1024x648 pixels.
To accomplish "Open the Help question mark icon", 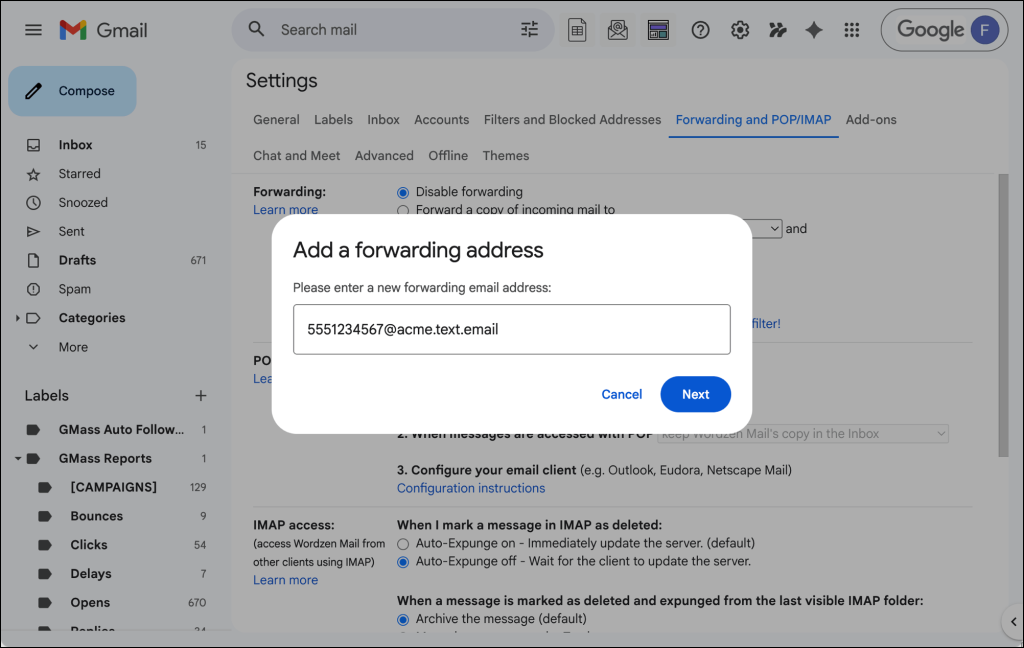I will (701, 30).
